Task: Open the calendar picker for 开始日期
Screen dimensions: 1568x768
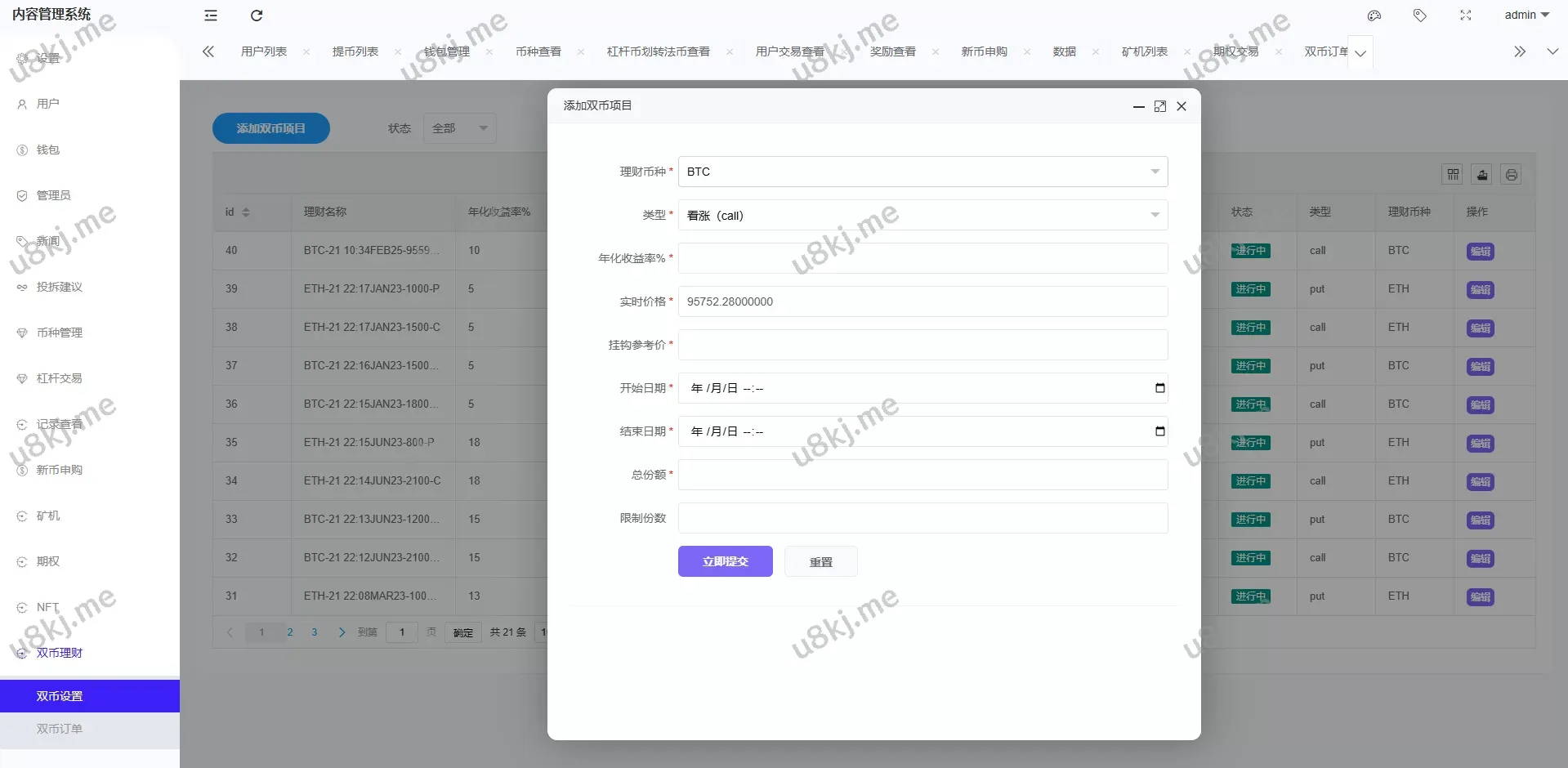Action: pyautogui.click(x=1159, y=388)
